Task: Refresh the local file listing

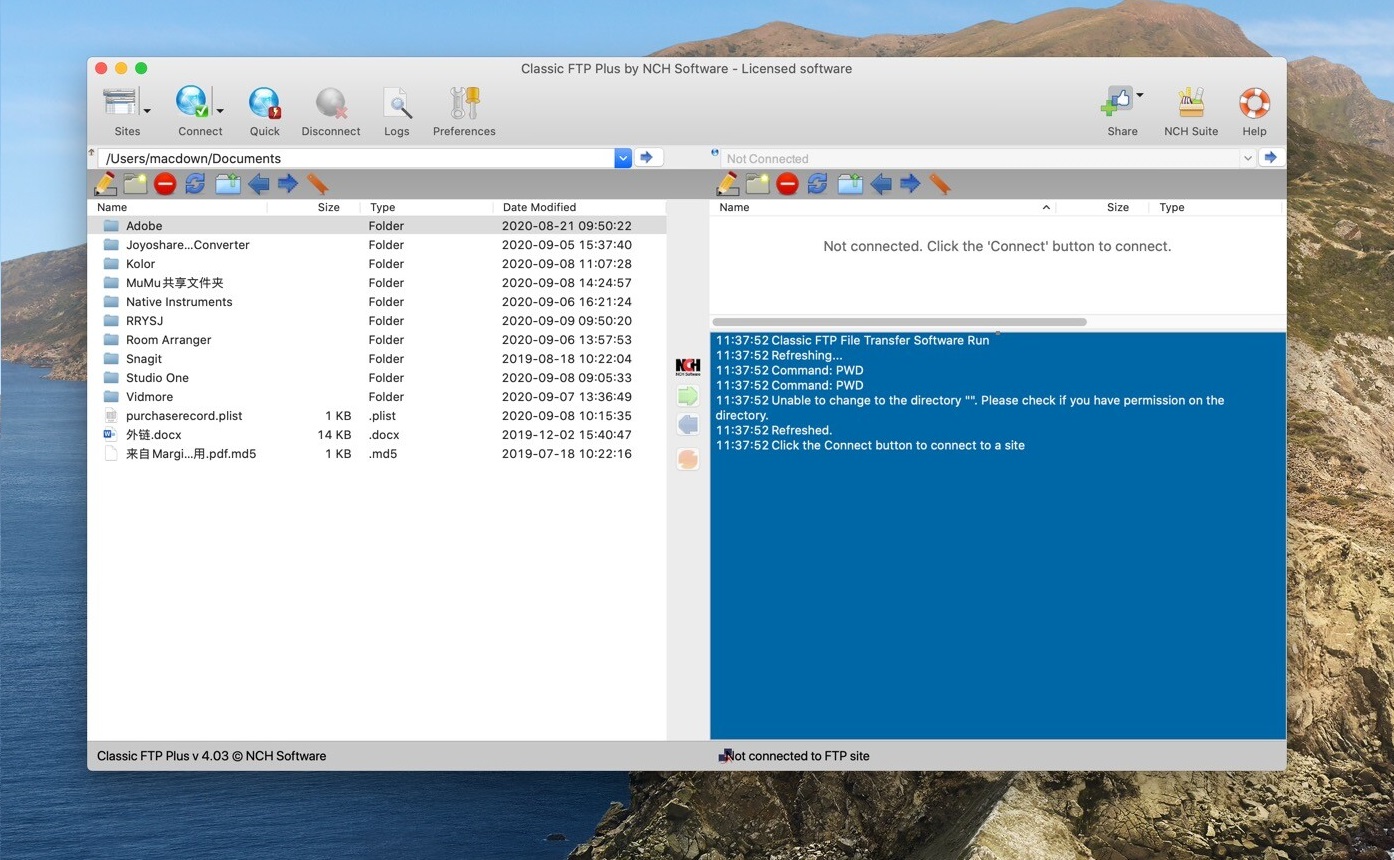Action: tap(194, 183)
